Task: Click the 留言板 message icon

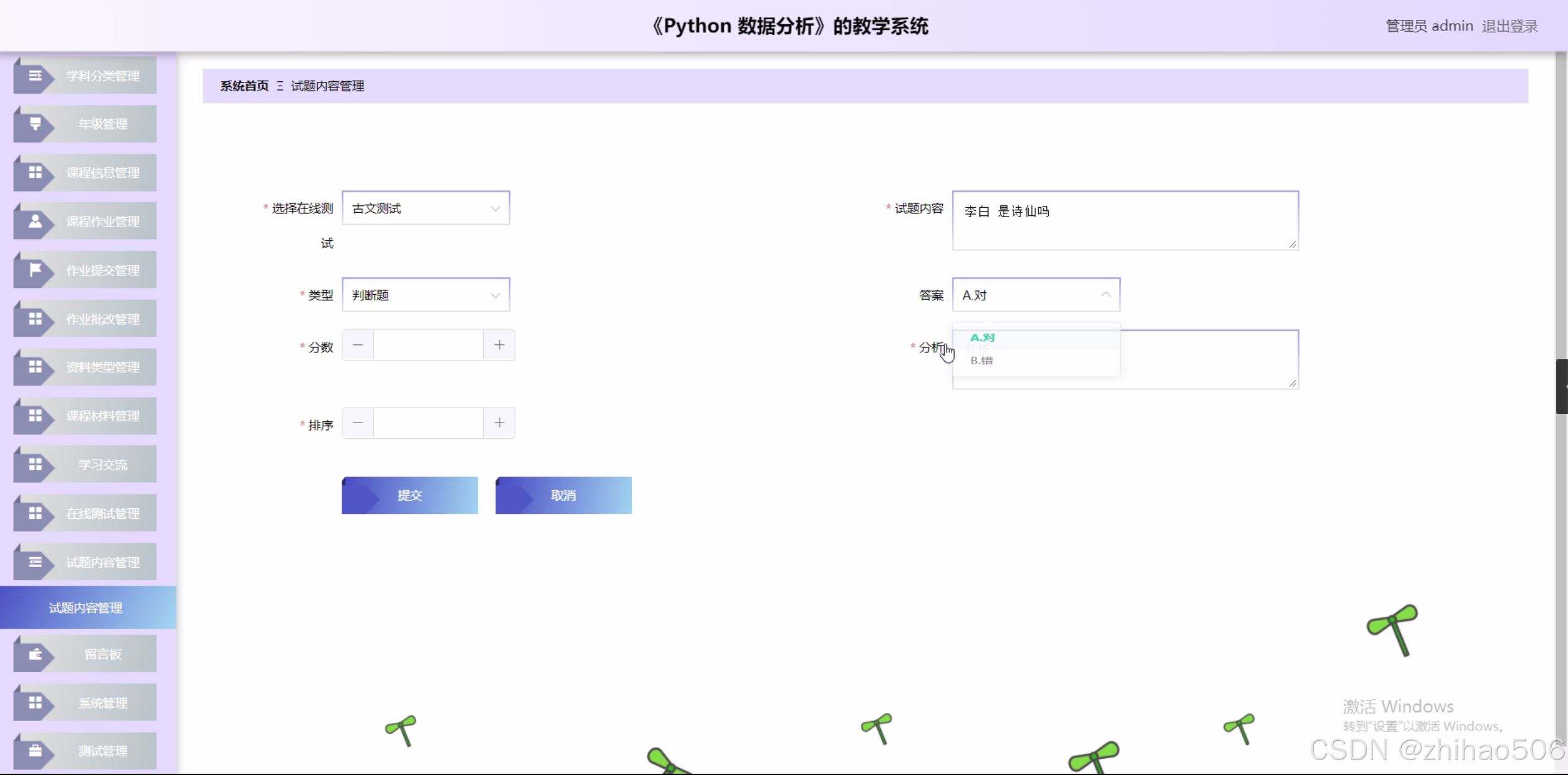Action: [35, 653]
